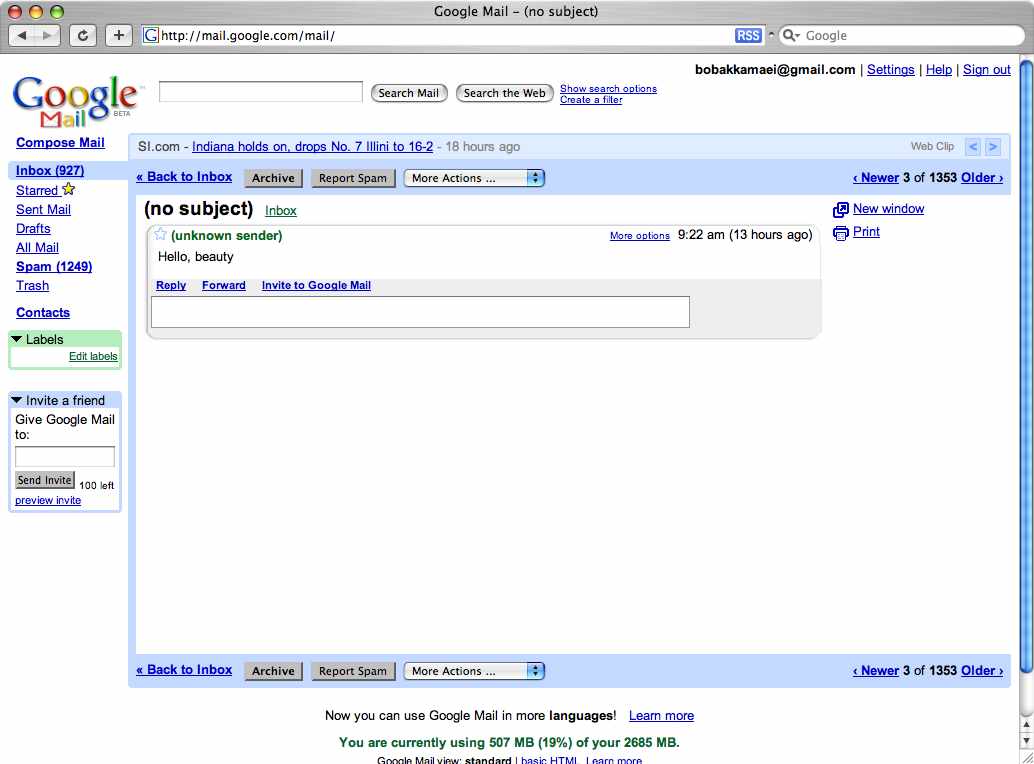
Task: Star the message from unknown sender
Action: point(160,235)
